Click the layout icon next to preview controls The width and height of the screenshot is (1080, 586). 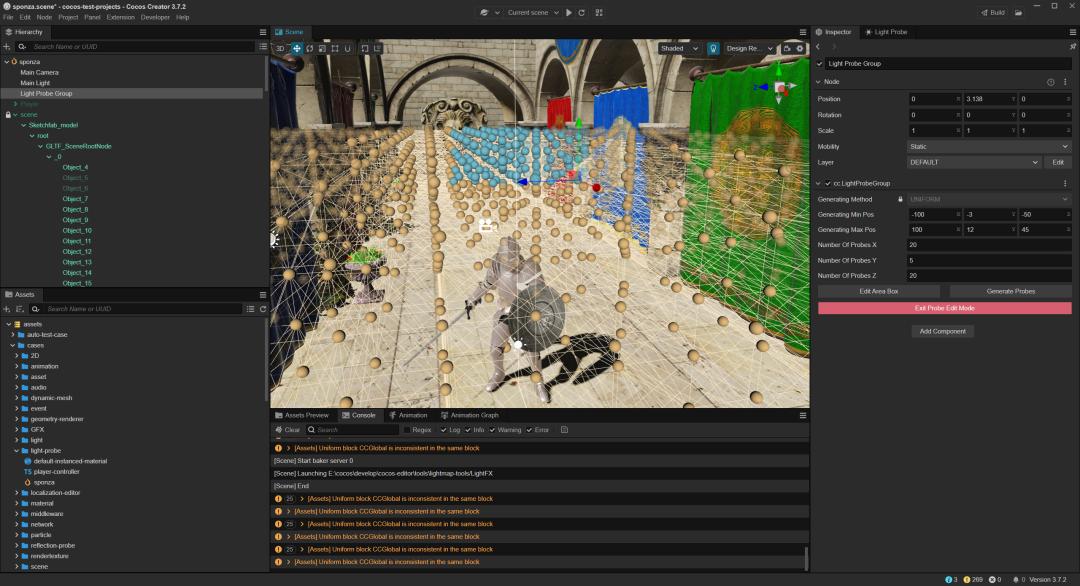click(599, 12)
